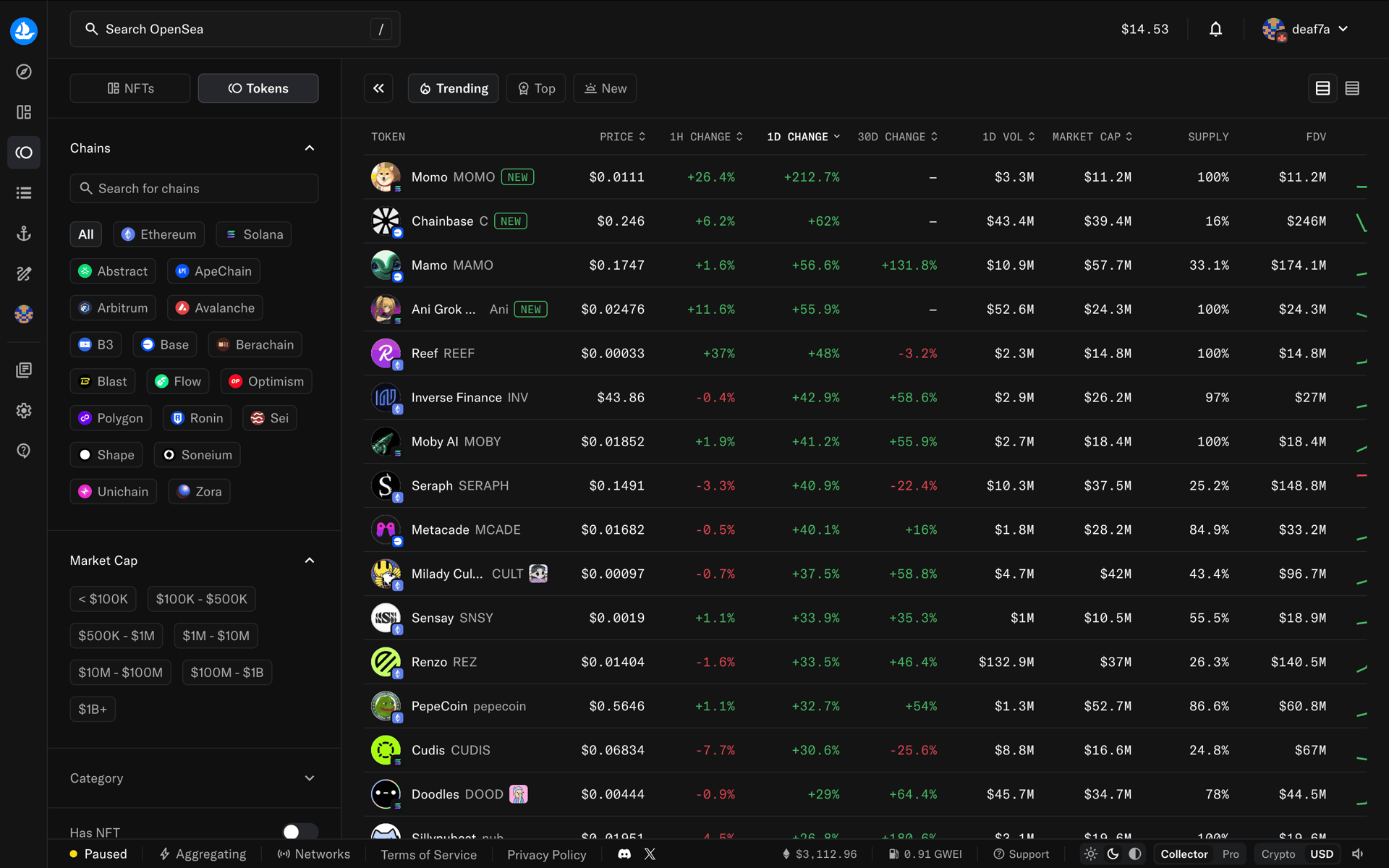The width and height of the screenshot is (1389, 868).
Task: Click the $14.53 wallet balance
Action: click(x=1144, y=29)
